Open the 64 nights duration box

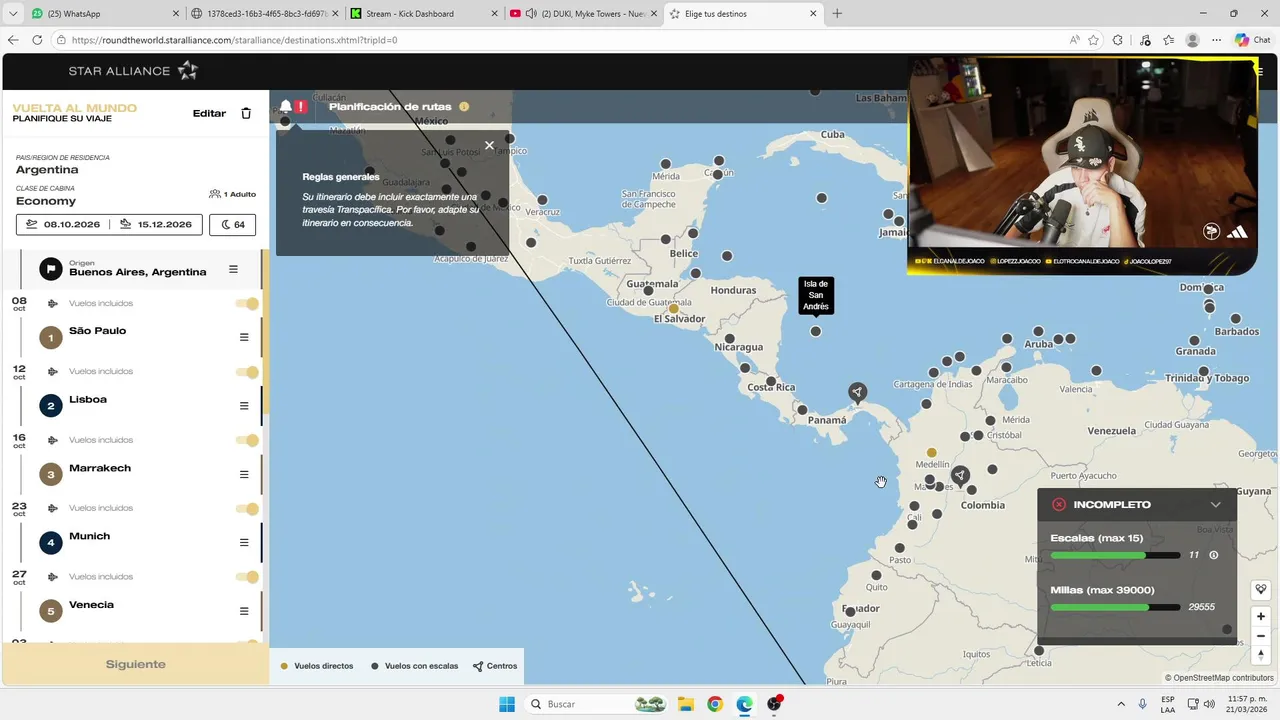[232, 225]
